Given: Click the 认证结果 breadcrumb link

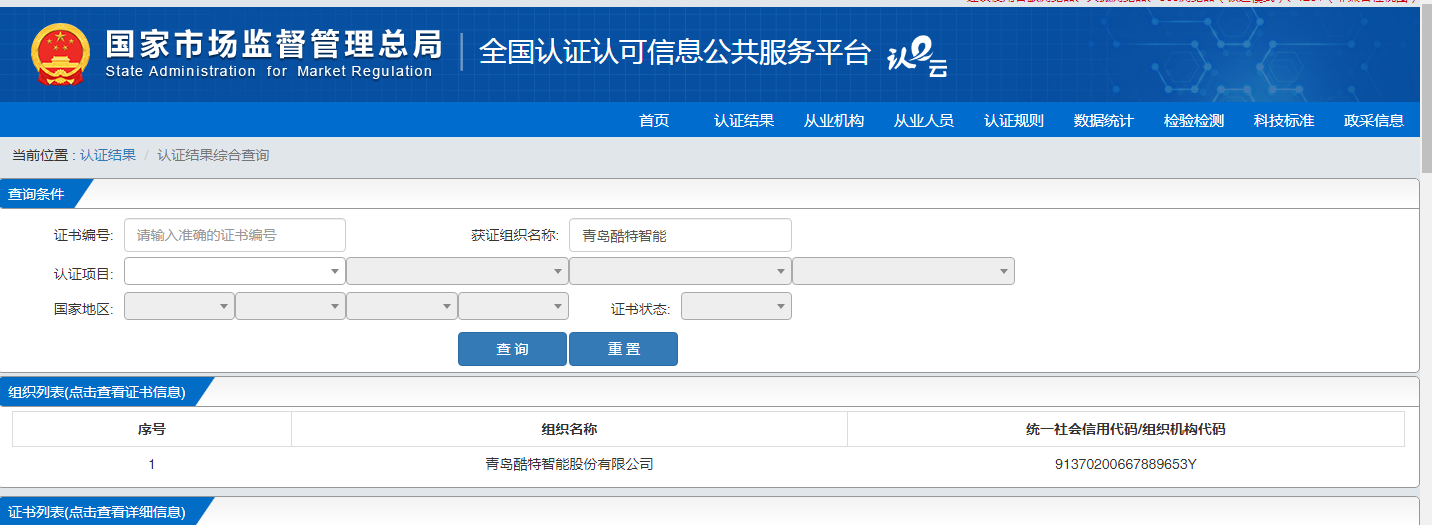Looking at the screenshot, I should [108, 155].
